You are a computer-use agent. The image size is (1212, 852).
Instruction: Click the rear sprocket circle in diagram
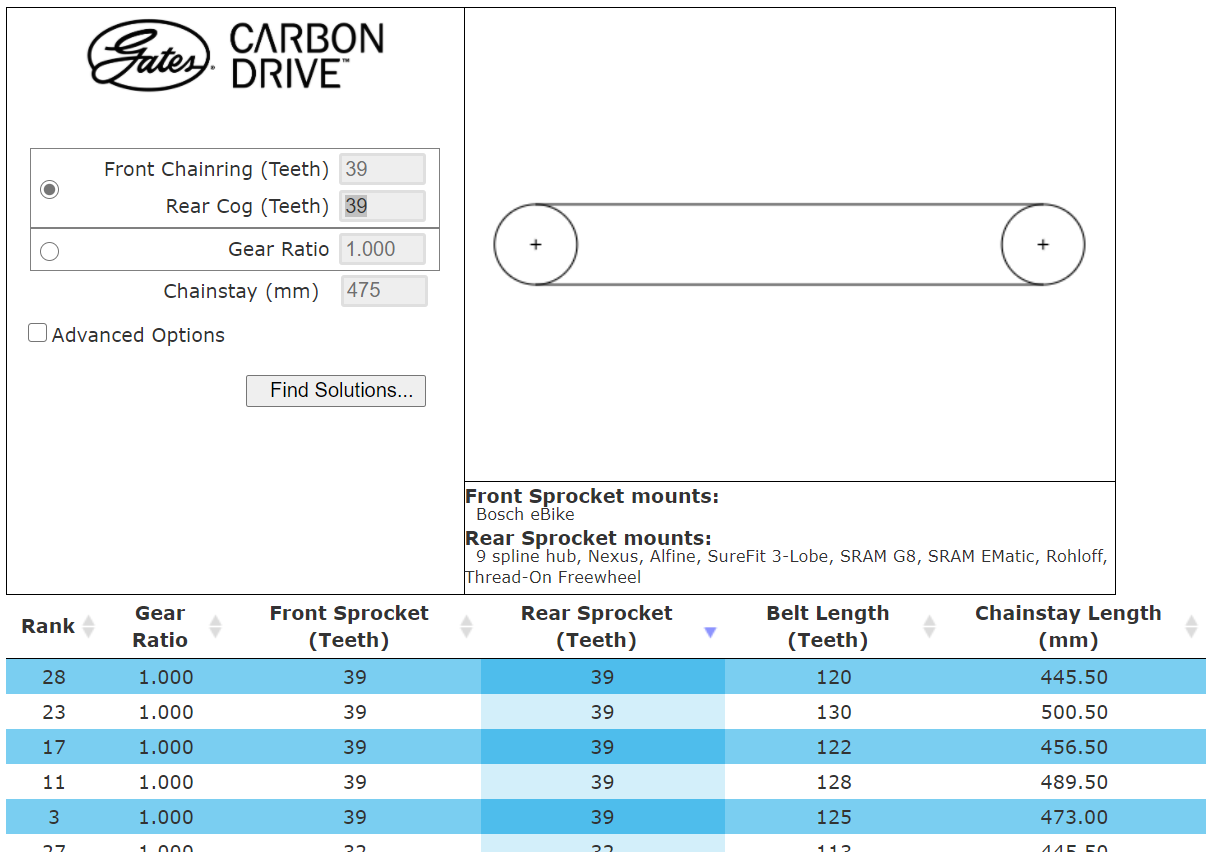[x=1043, y=245]
